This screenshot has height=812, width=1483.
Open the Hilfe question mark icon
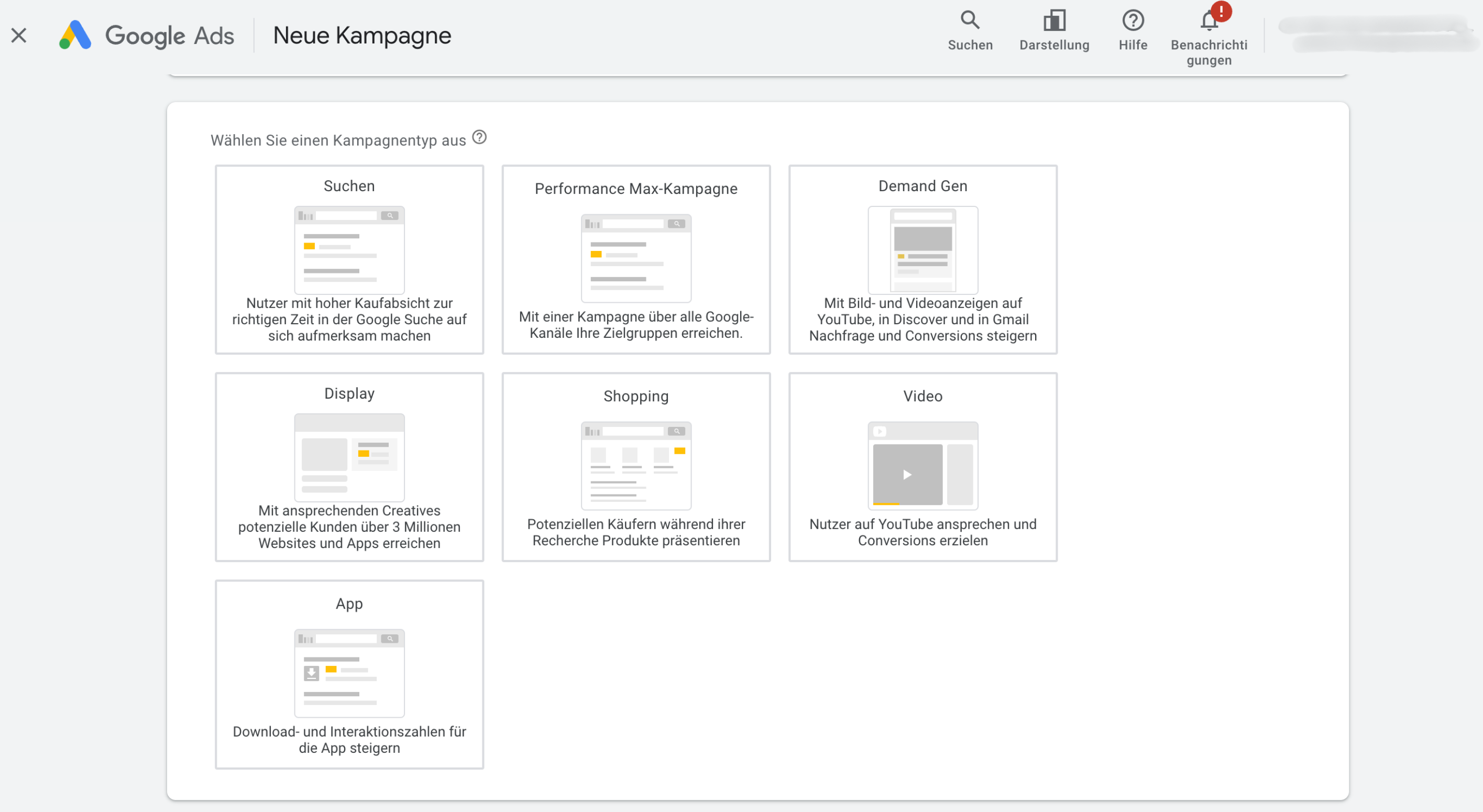tap(1133, 21)
